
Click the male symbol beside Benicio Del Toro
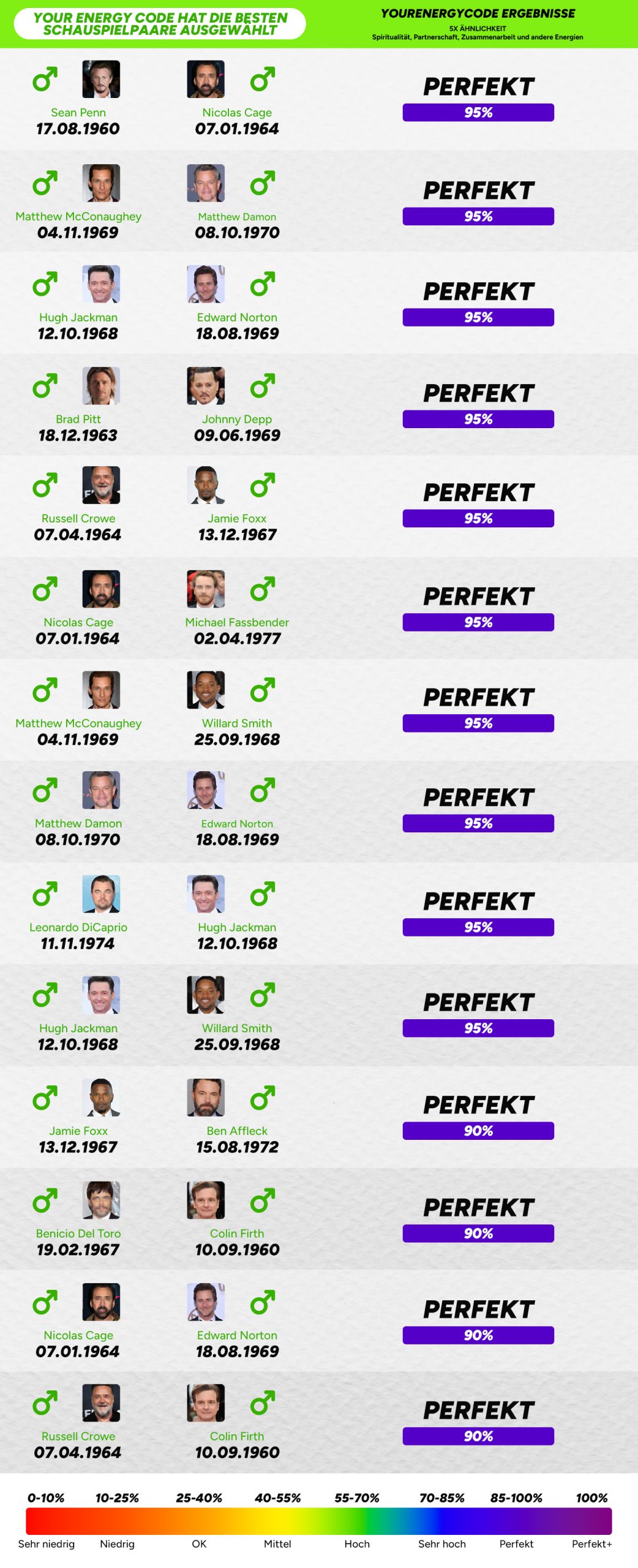(45, 1200)
